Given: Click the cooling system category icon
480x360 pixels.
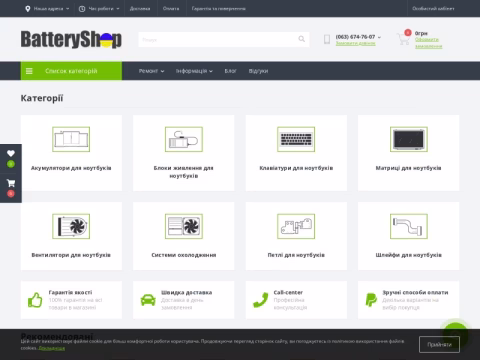Looking at the screenshot, I should click(184, 226).
